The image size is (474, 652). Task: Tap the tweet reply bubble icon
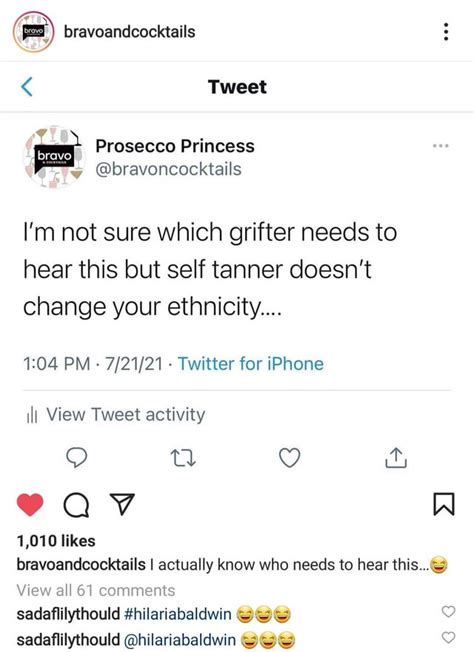[x=77, y=458]
